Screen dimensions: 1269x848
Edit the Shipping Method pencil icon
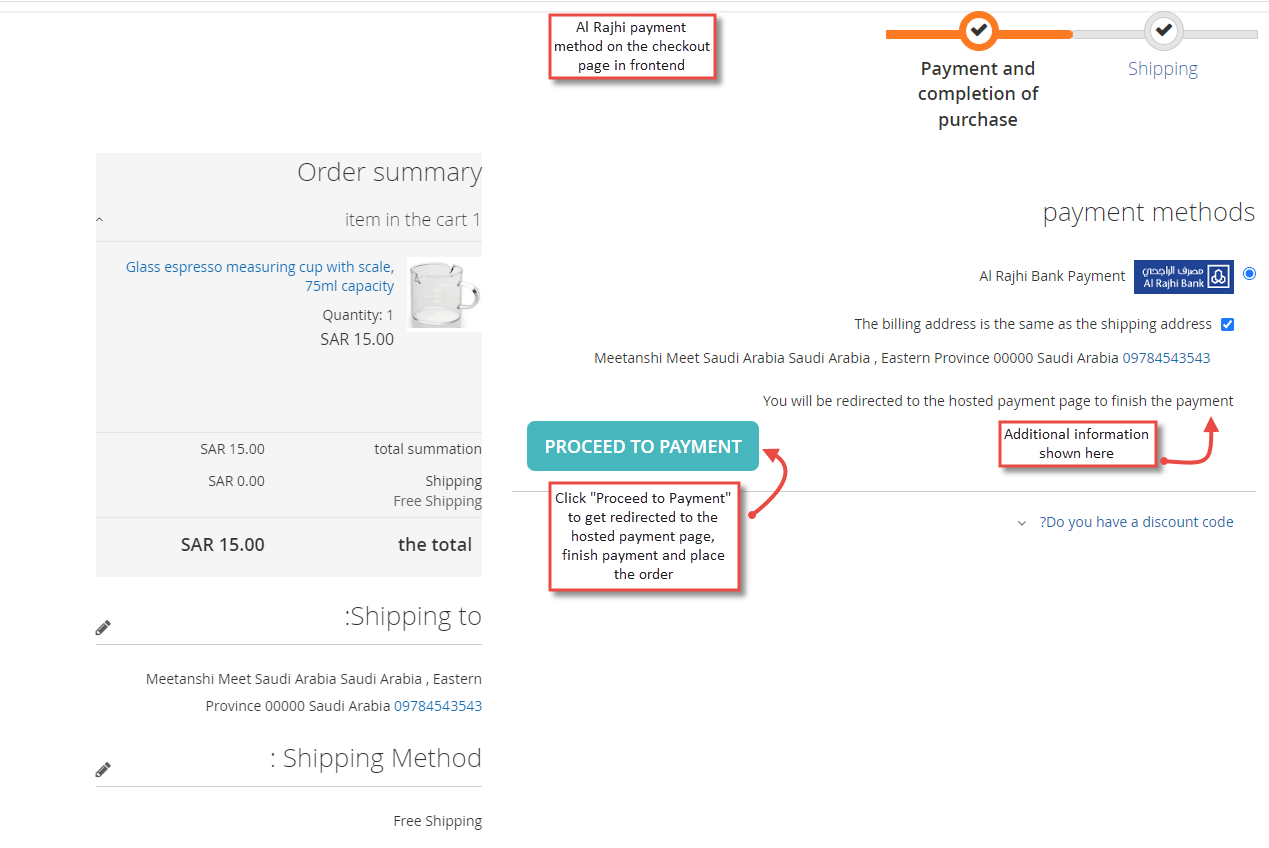(103, 770)
